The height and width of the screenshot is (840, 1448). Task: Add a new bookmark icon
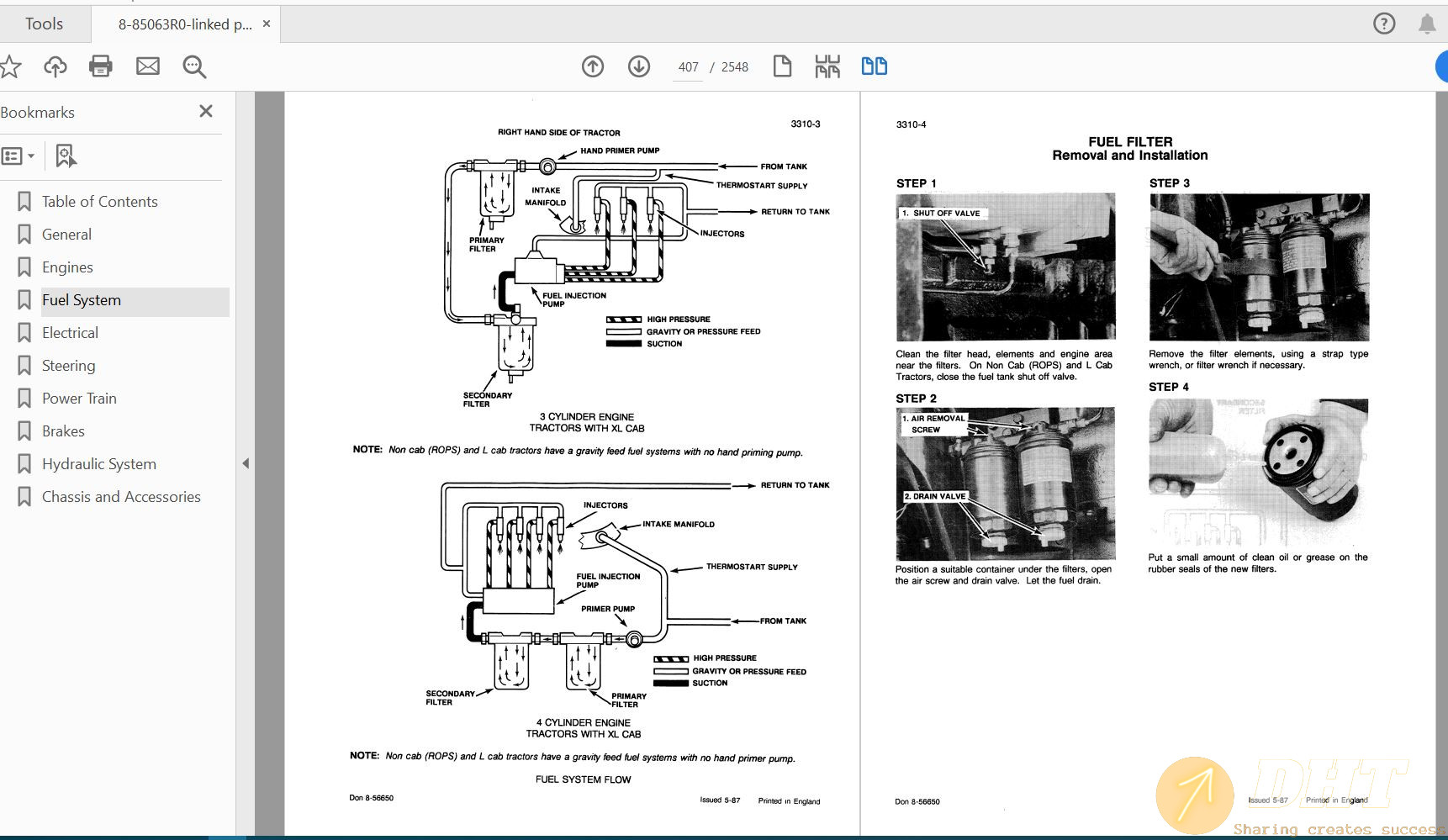(66, 156)
